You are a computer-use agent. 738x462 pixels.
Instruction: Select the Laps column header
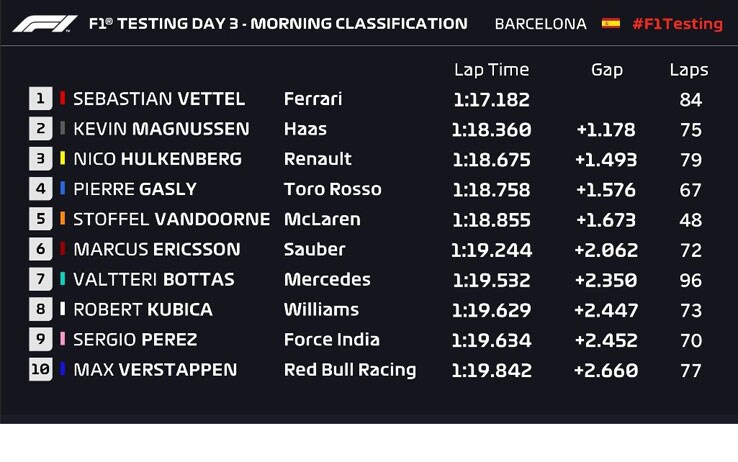click(x=689, y=70)
